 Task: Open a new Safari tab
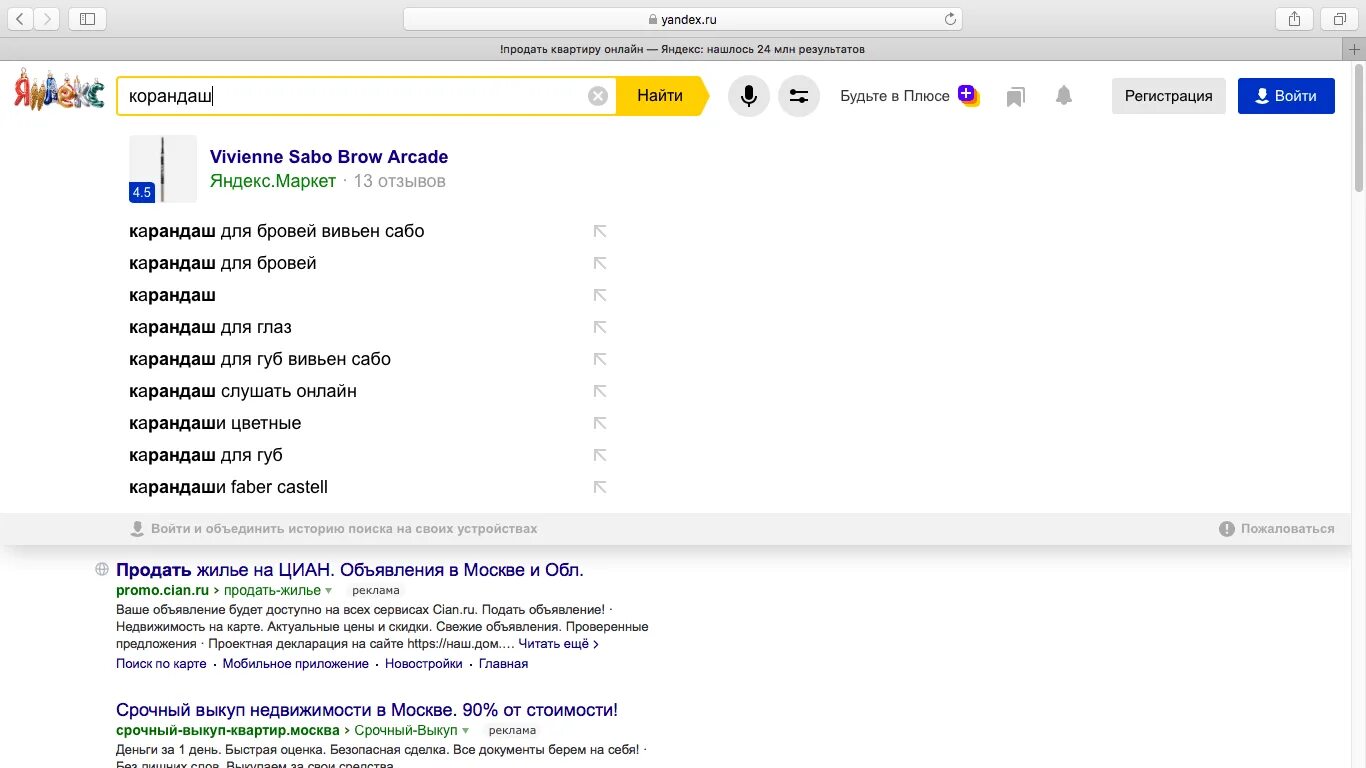1355,49
